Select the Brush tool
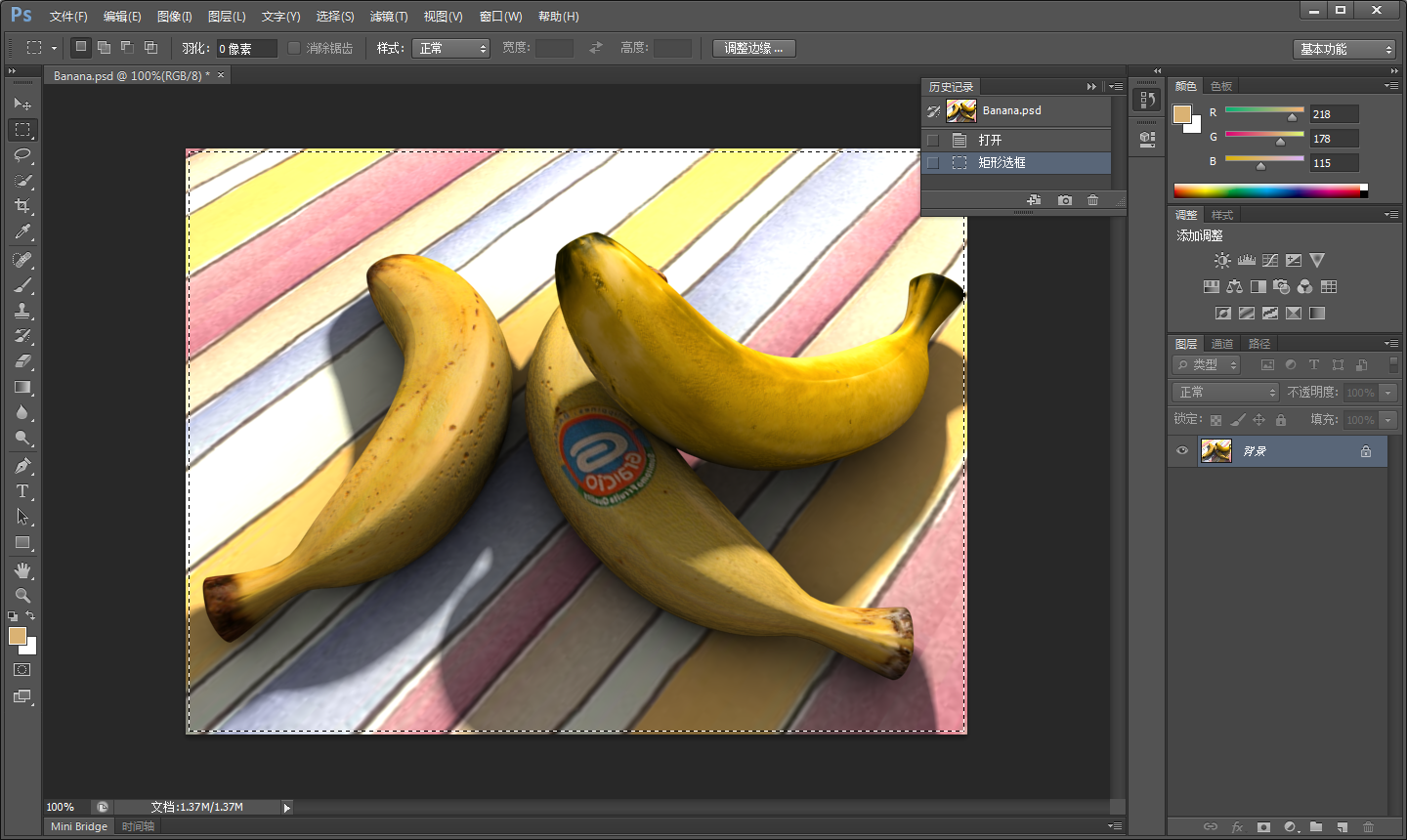The image size is (1407, 840). (x=22, y=285)
